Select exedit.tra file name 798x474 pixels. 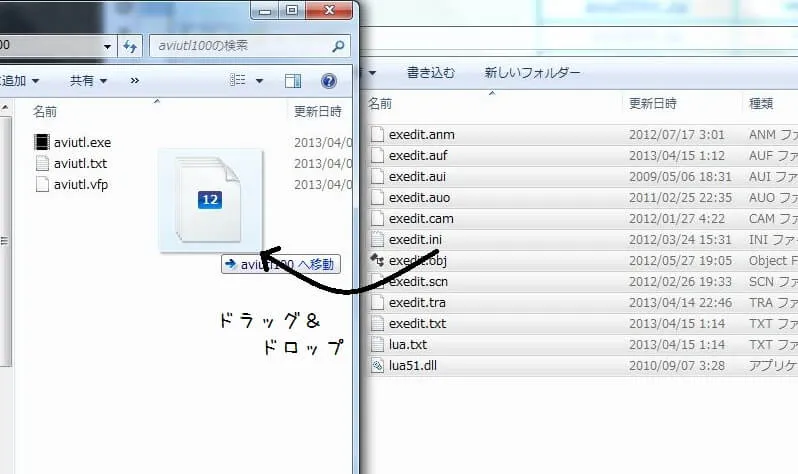417,302
